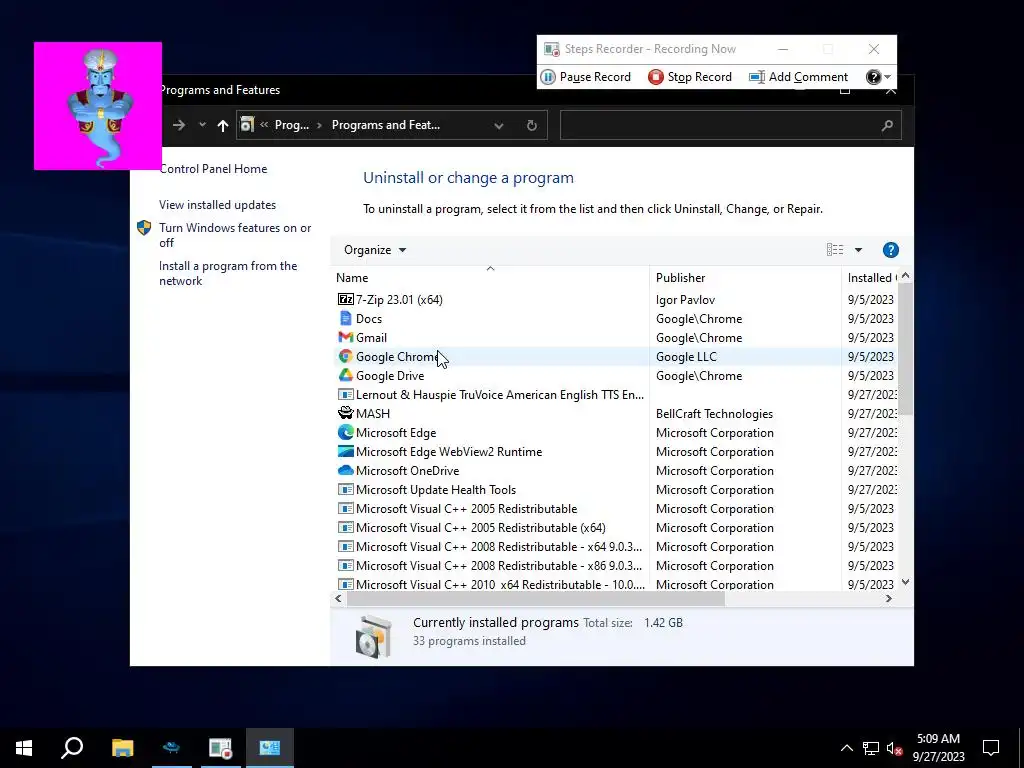Click Install a program from the network
This screenshot has height=768, width=1024.
228,274
